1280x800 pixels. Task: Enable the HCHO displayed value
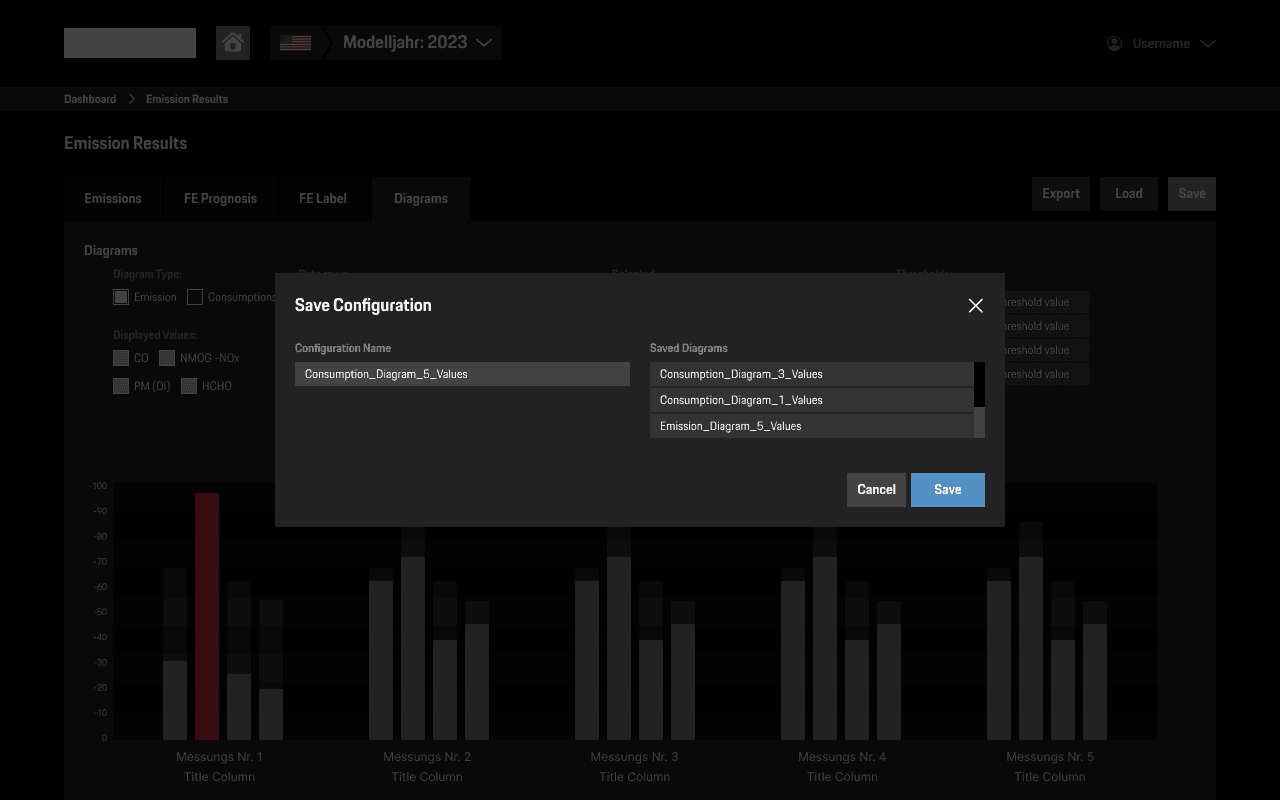pyautogui.click(x=189, y=385)
